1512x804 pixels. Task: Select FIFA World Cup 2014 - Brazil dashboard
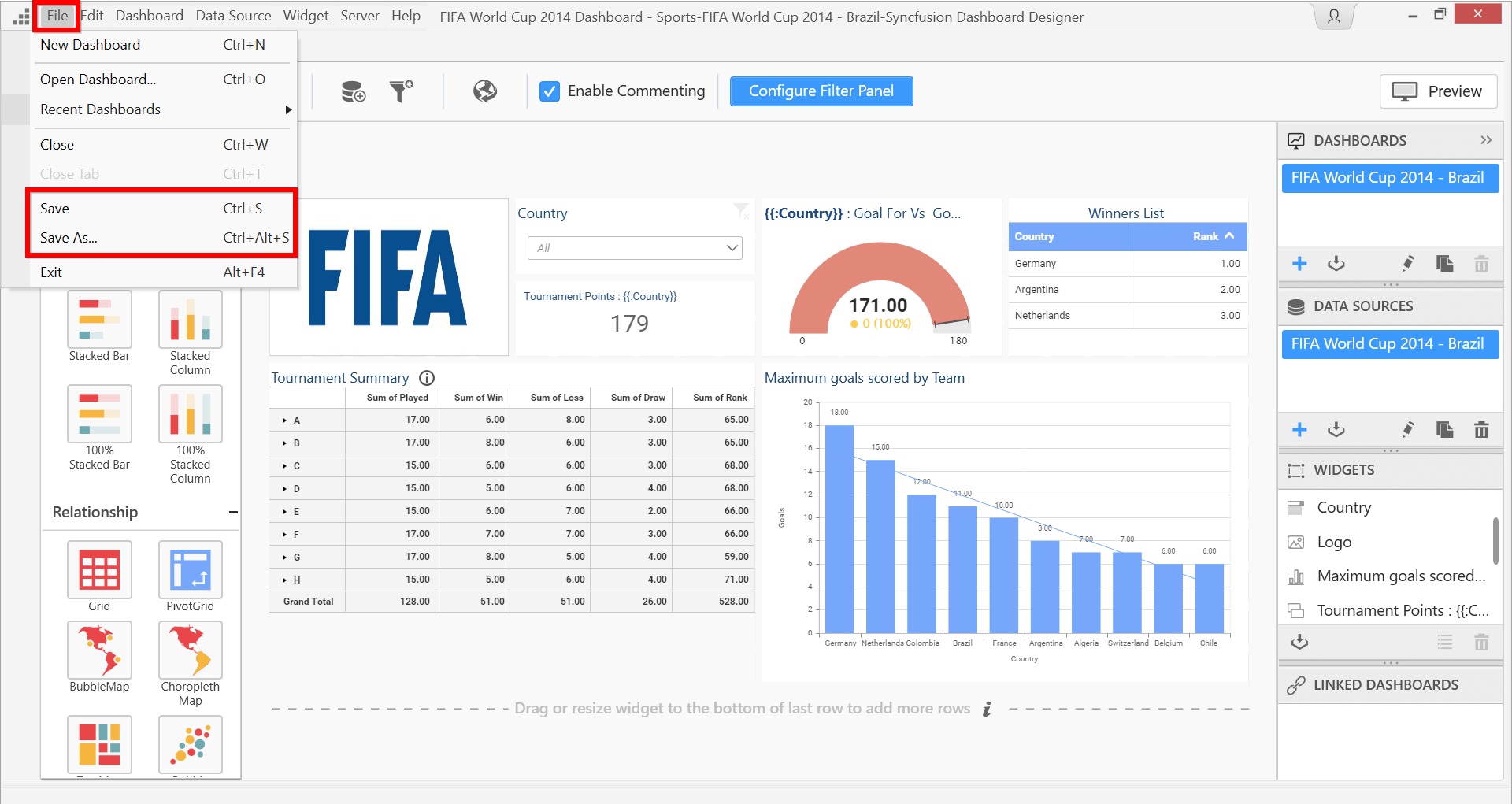[x=1390, y=178]
